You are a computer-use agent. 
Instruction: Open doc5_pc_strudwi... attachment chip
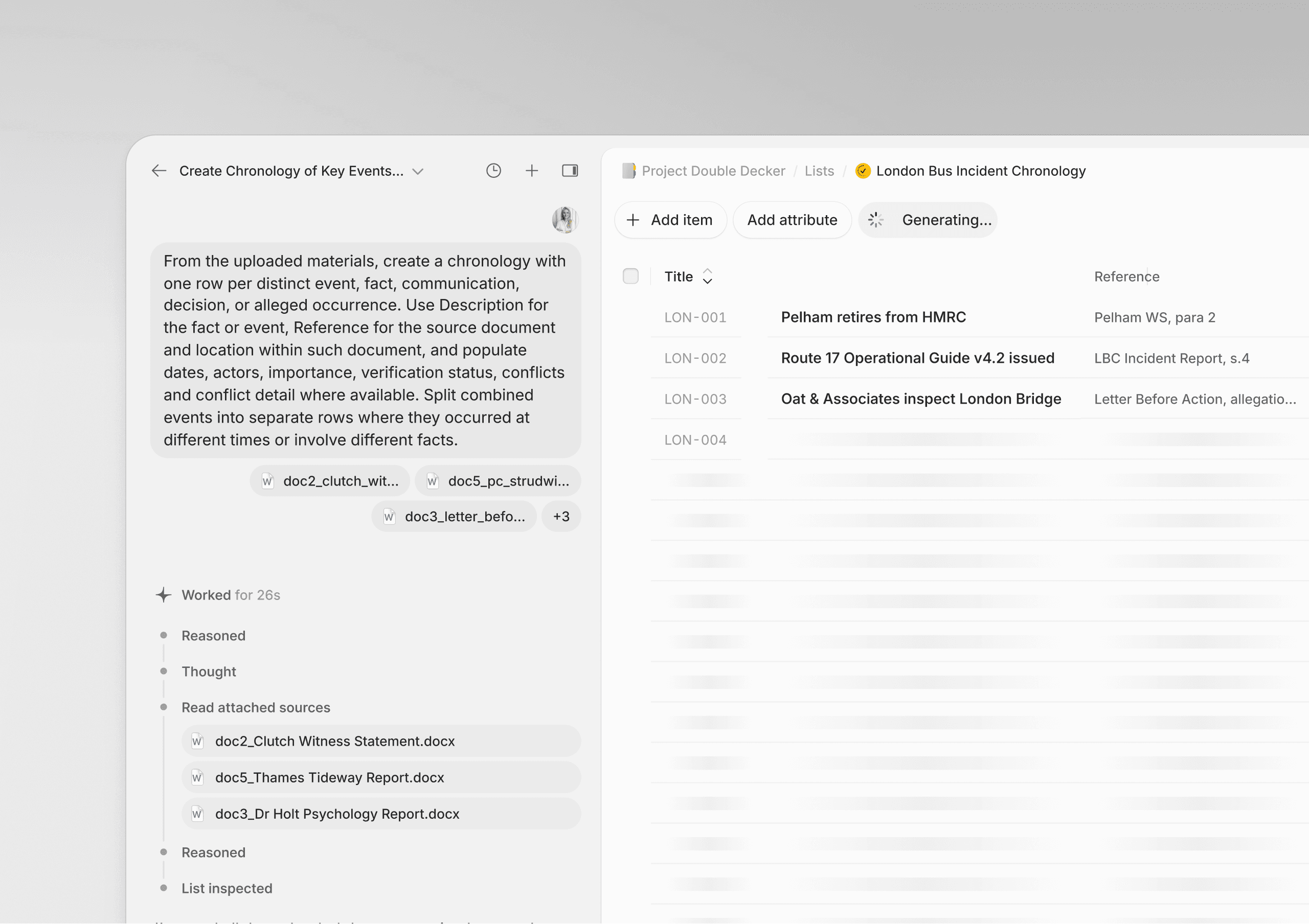click(x=497, y=481)
